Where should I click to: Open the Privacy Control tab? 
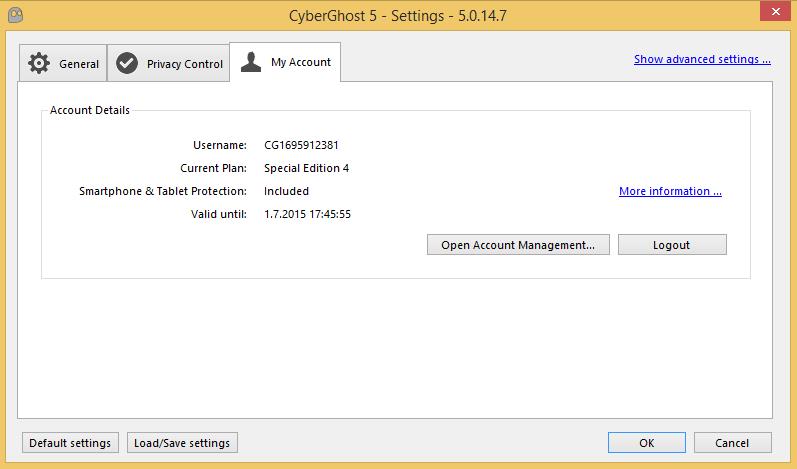tap(184, 64)
